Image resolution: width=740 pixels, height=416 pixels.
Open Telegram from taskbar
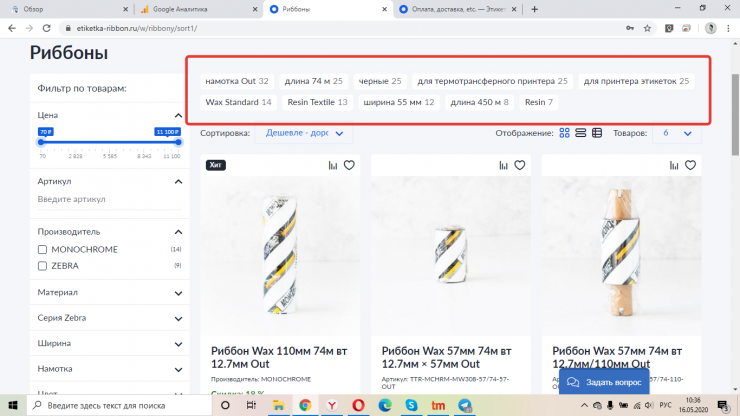point(465,405)
